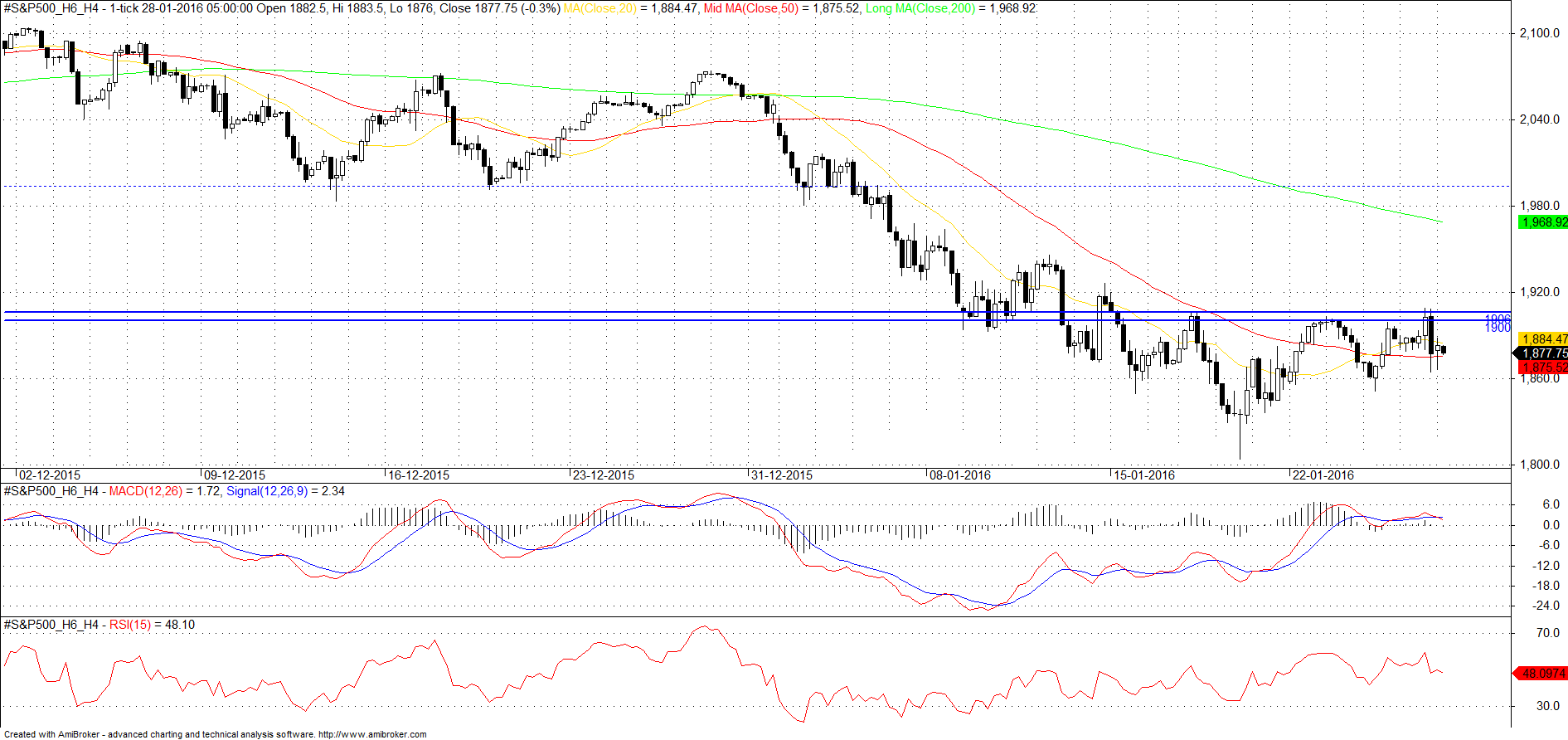Click the 02-12-2015 date marker

click(50, 475)
